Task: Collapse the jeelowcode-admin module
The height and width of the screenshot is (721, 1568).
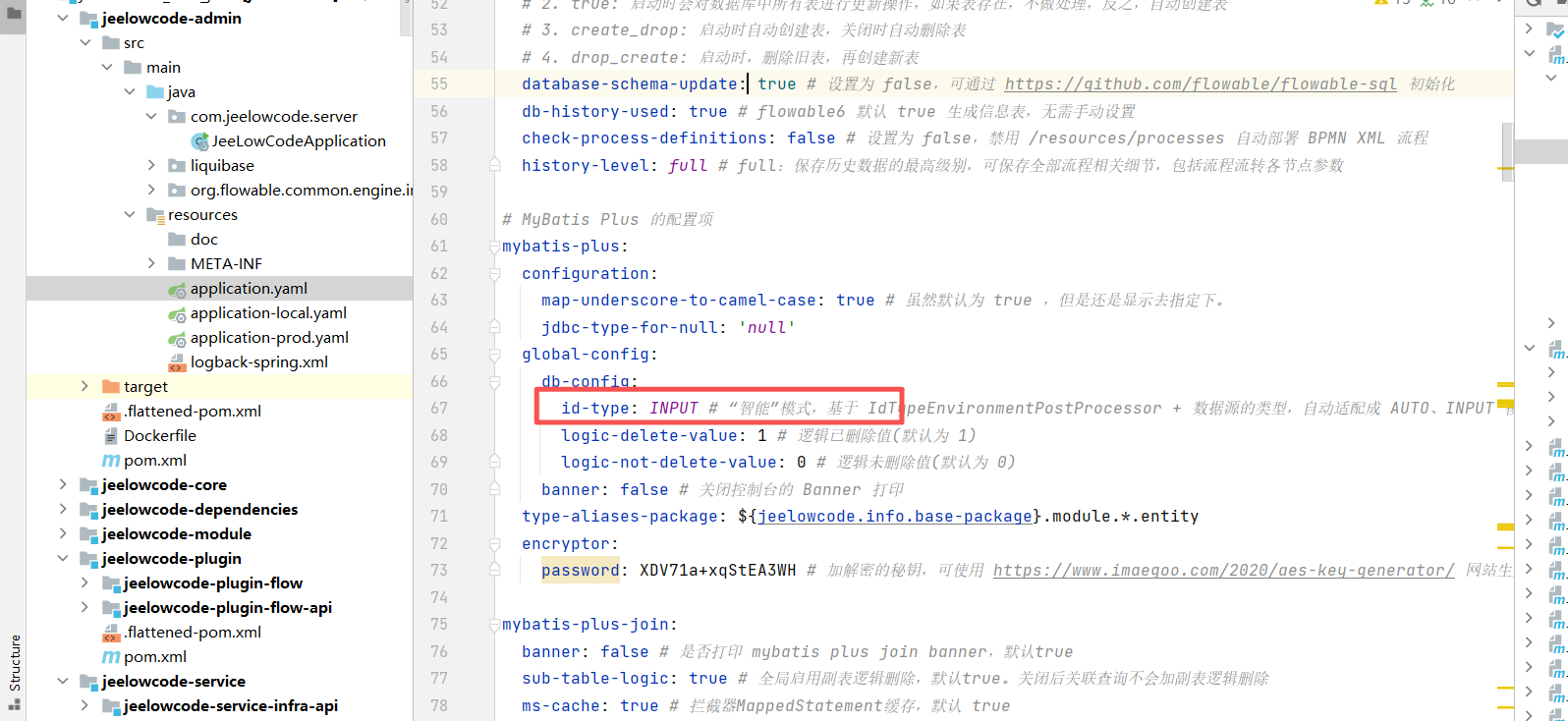Action: pos(63,19)
